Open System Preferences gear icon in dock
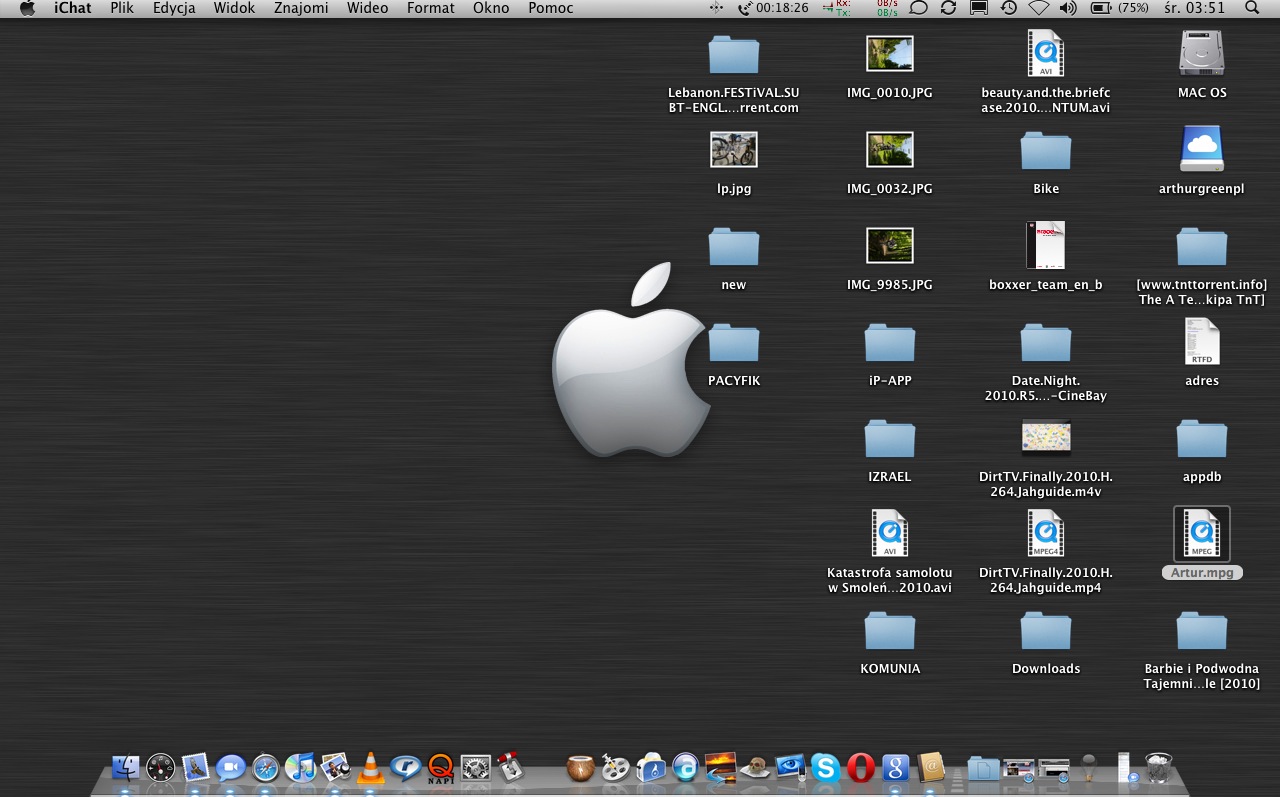 click(476, 767)
